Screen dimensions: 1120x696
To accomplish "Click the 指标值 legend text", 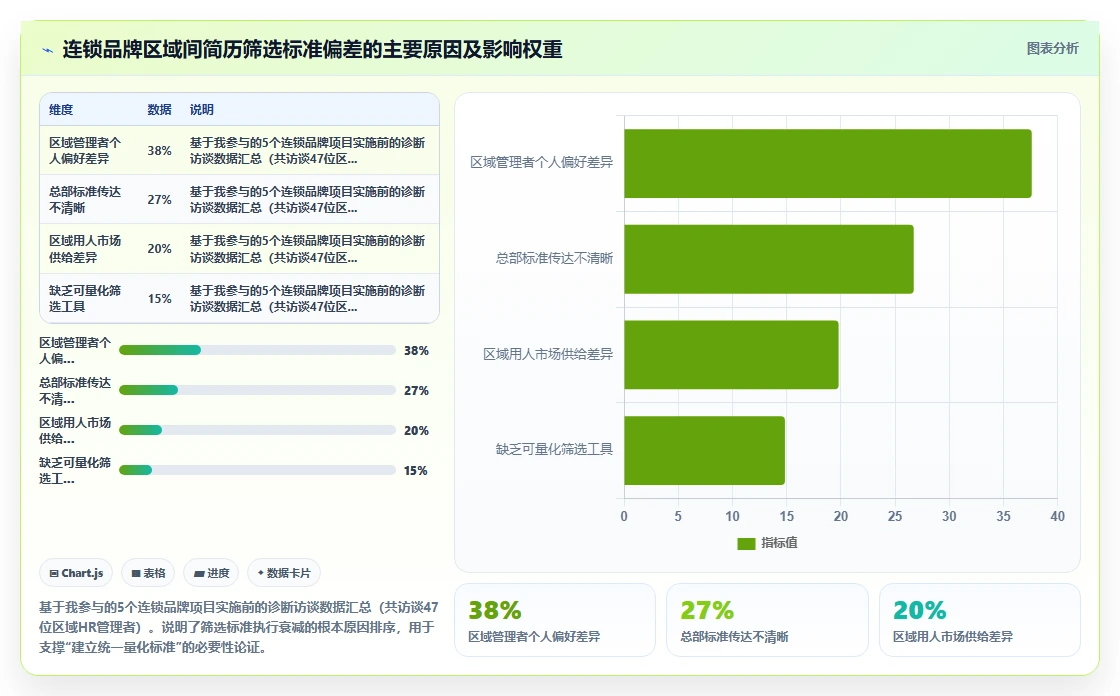I will tap(779, 543).
